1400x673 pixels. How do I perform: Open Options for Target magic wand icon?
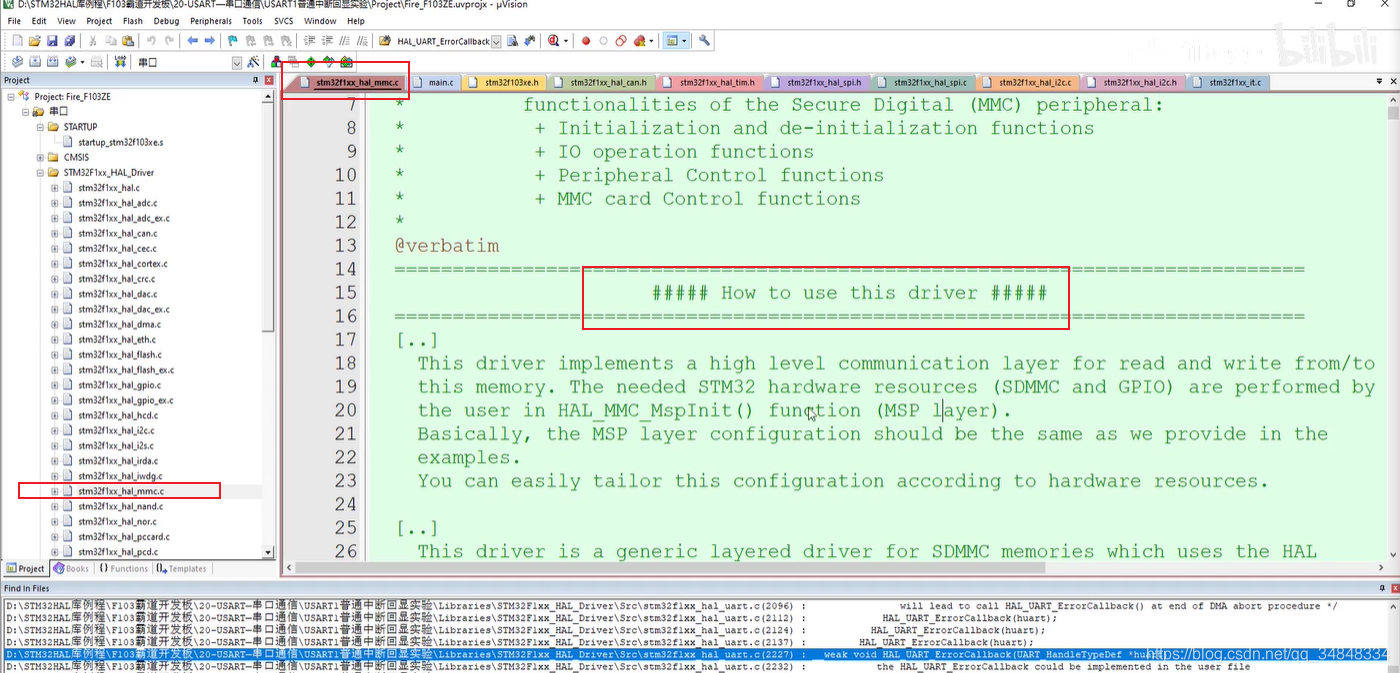252,62
